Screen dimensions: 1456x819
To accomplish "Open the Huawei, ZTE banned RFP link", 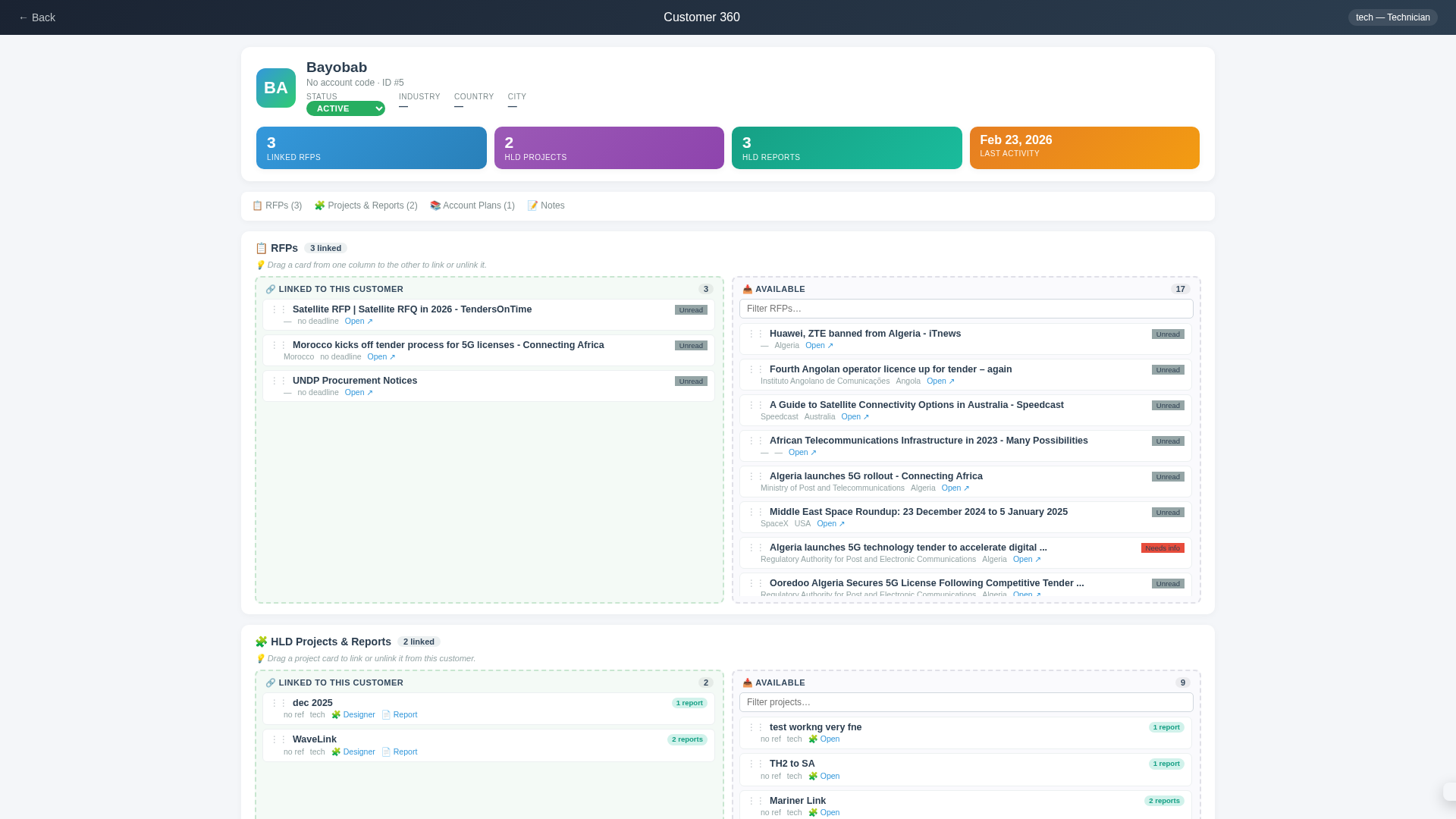I will pyautogui.click(x=819, y=346).
